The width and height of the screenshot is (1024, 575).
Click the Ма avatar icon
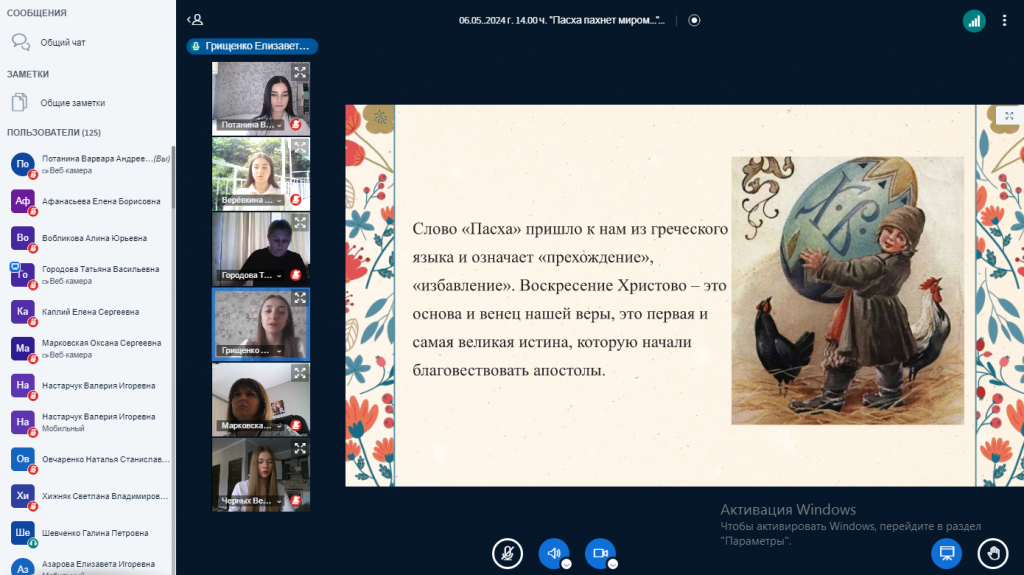[23, 348]
